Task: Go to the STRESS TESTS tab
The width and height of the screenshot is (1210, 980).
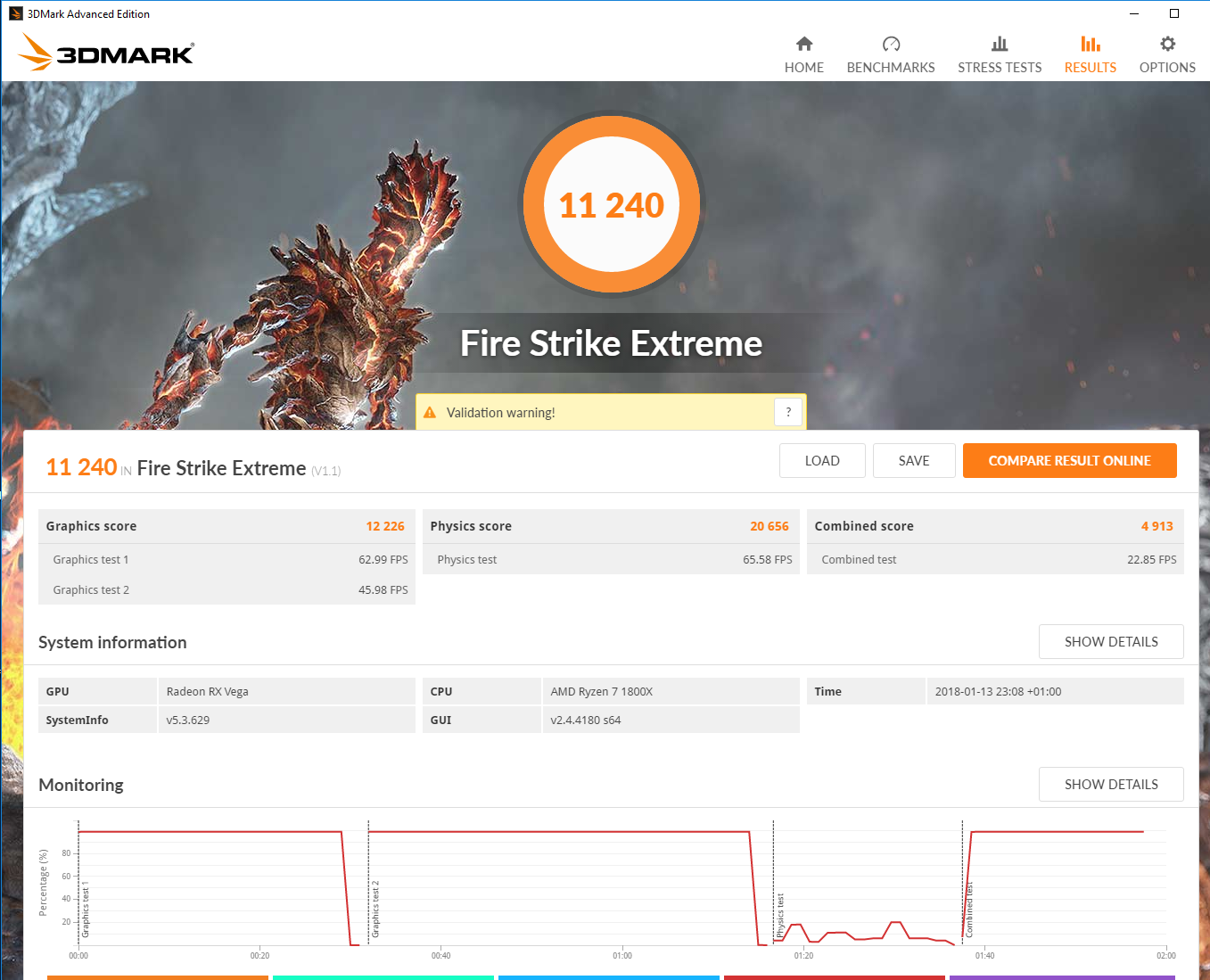Action: point(1000,54)
